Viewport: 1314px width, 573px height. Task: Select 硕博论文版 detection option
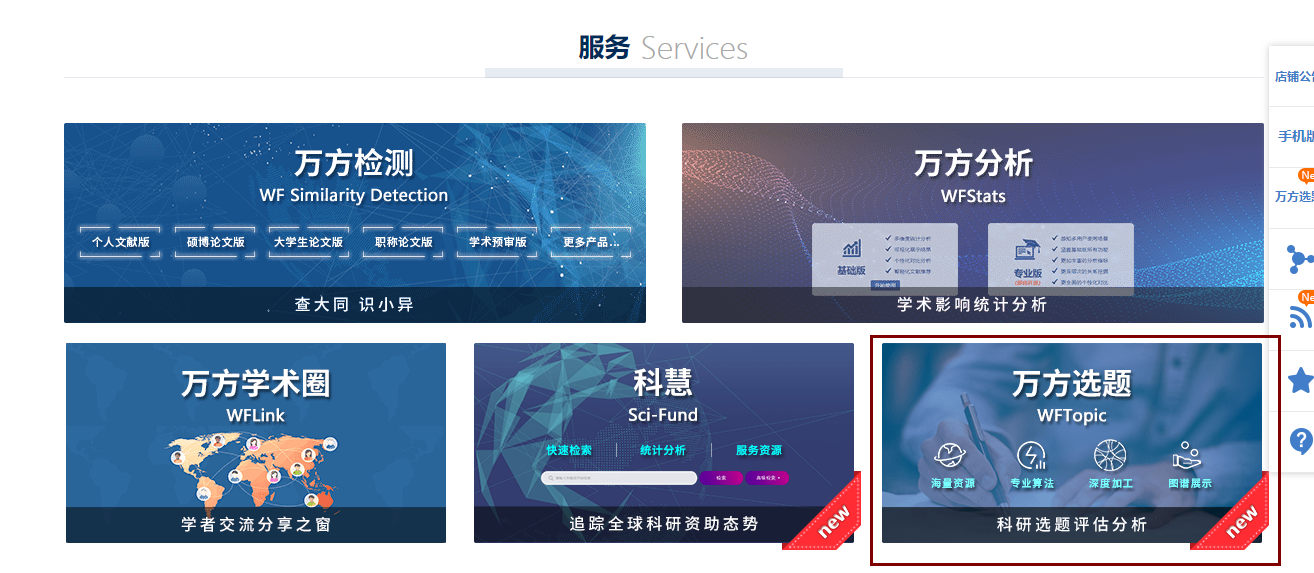(x=215, y=242)
